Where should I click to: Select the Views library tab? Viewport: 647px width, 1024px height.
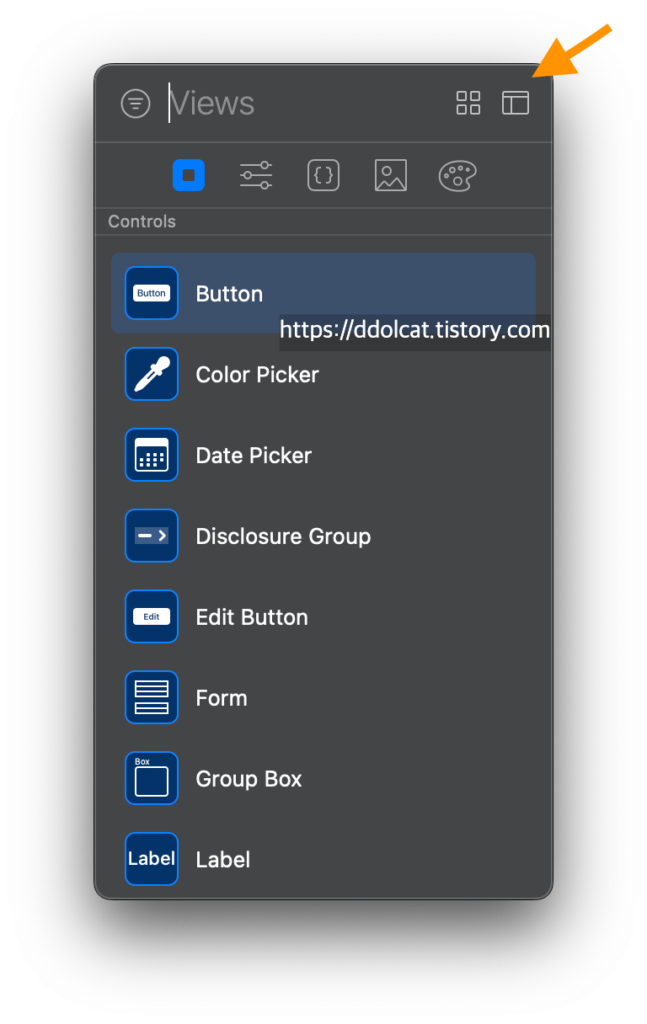point(188,176)
